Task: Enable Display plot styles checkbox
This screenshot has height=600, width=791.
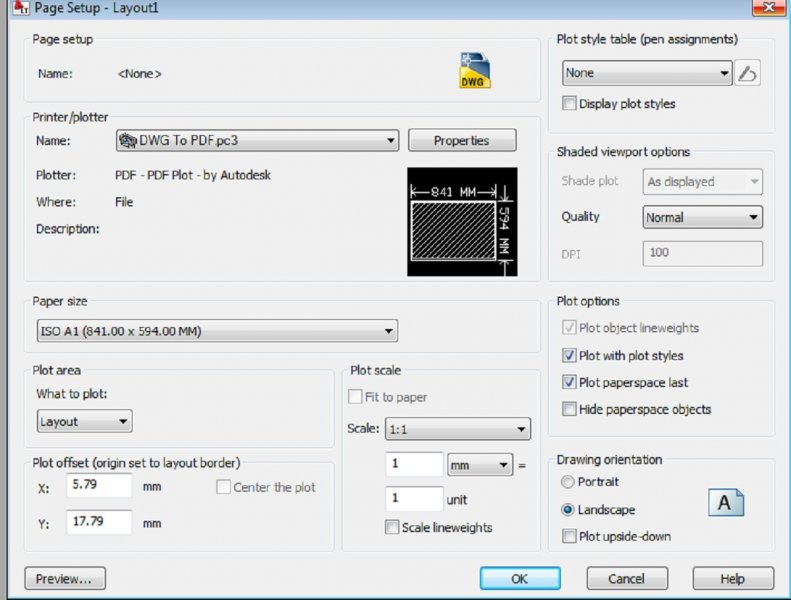Action: [x=569, y=103]
